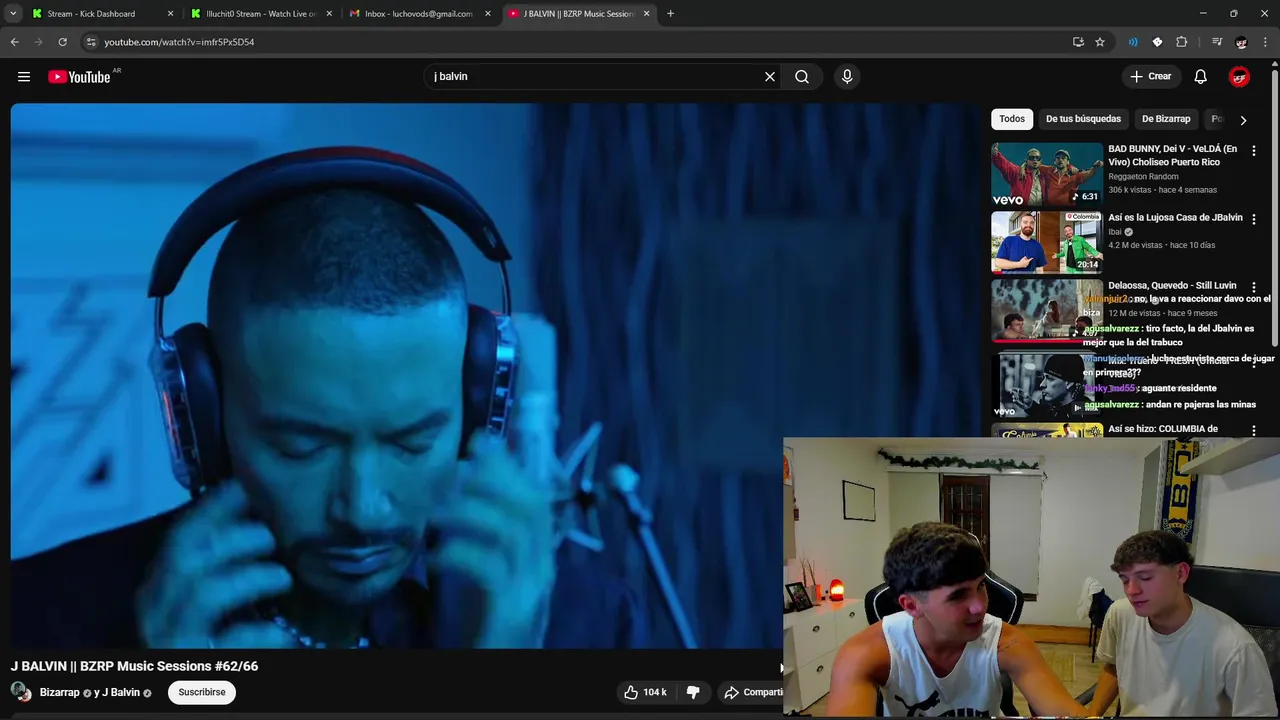Click the install app icon in address bar
The width and height of the screenshot is (1280, 720).
click(1078, 42)
